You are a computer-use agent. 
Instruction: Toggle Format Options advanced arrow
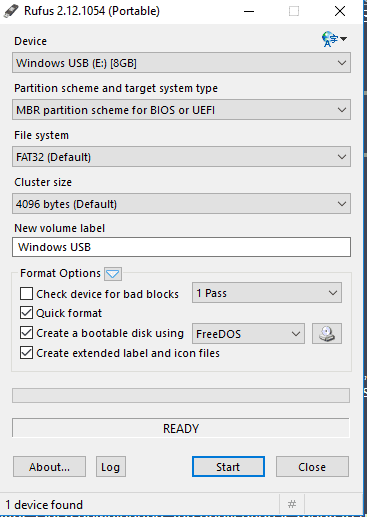(113, 274)
